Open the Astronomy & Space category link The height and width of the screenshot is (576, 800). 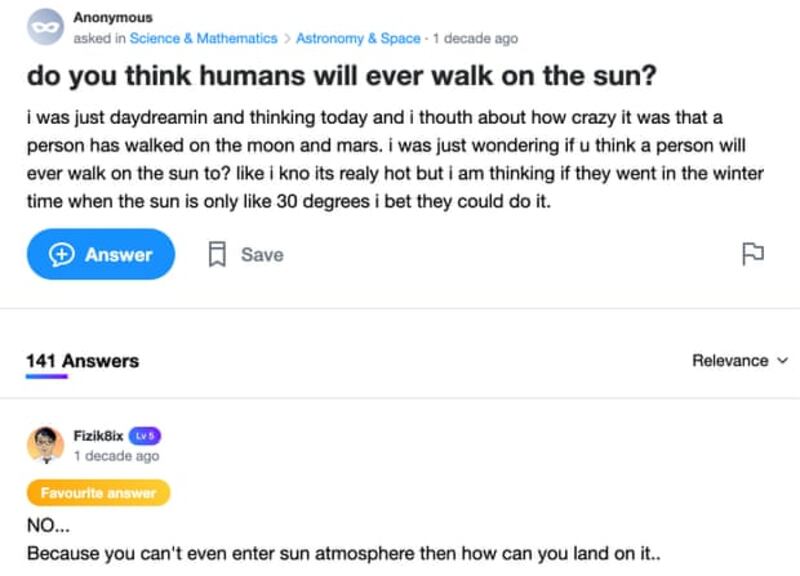tap(358, 38)
